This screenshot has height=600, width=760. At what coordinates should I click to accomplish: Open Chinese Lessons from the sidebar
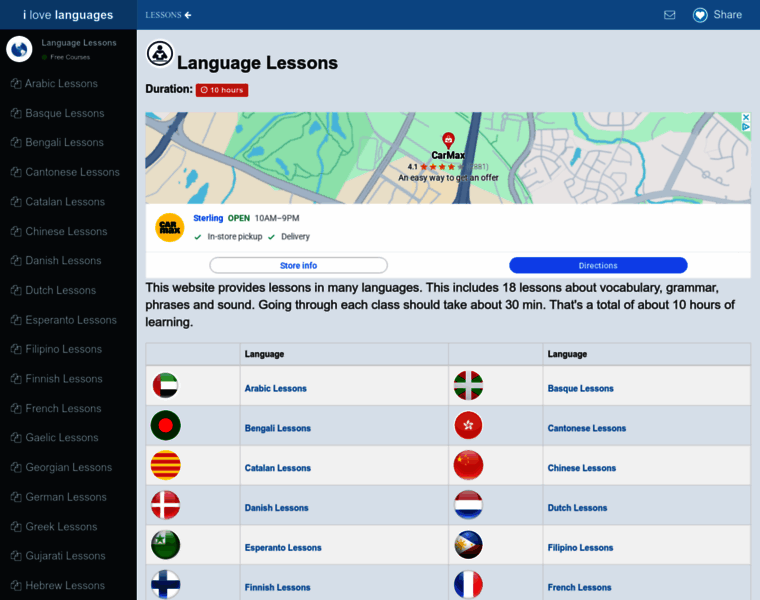coord(66,231)
